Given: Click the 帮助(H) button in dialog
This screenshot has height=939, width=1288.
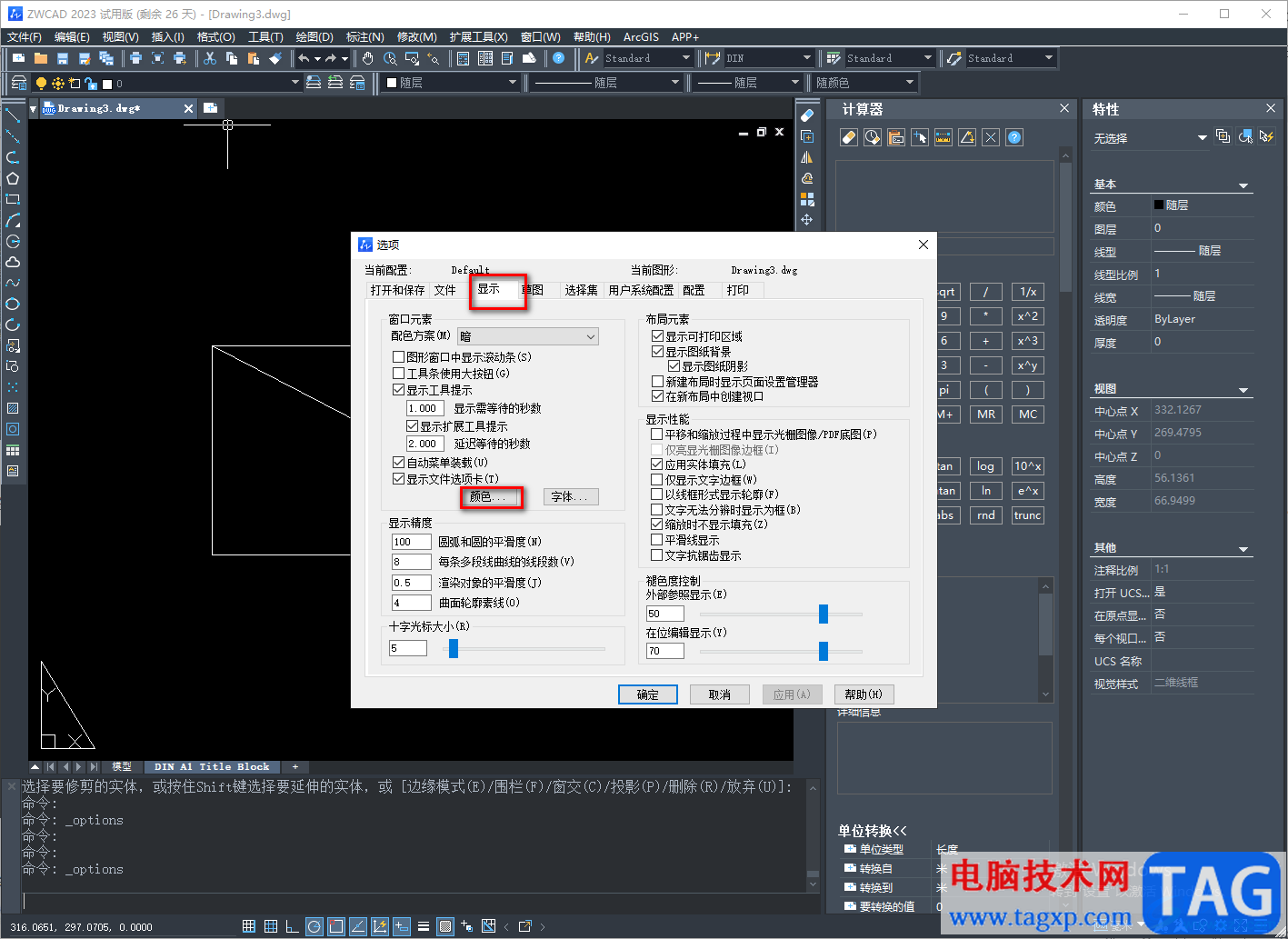Looking at the screenshot, I should coord(864,694).
